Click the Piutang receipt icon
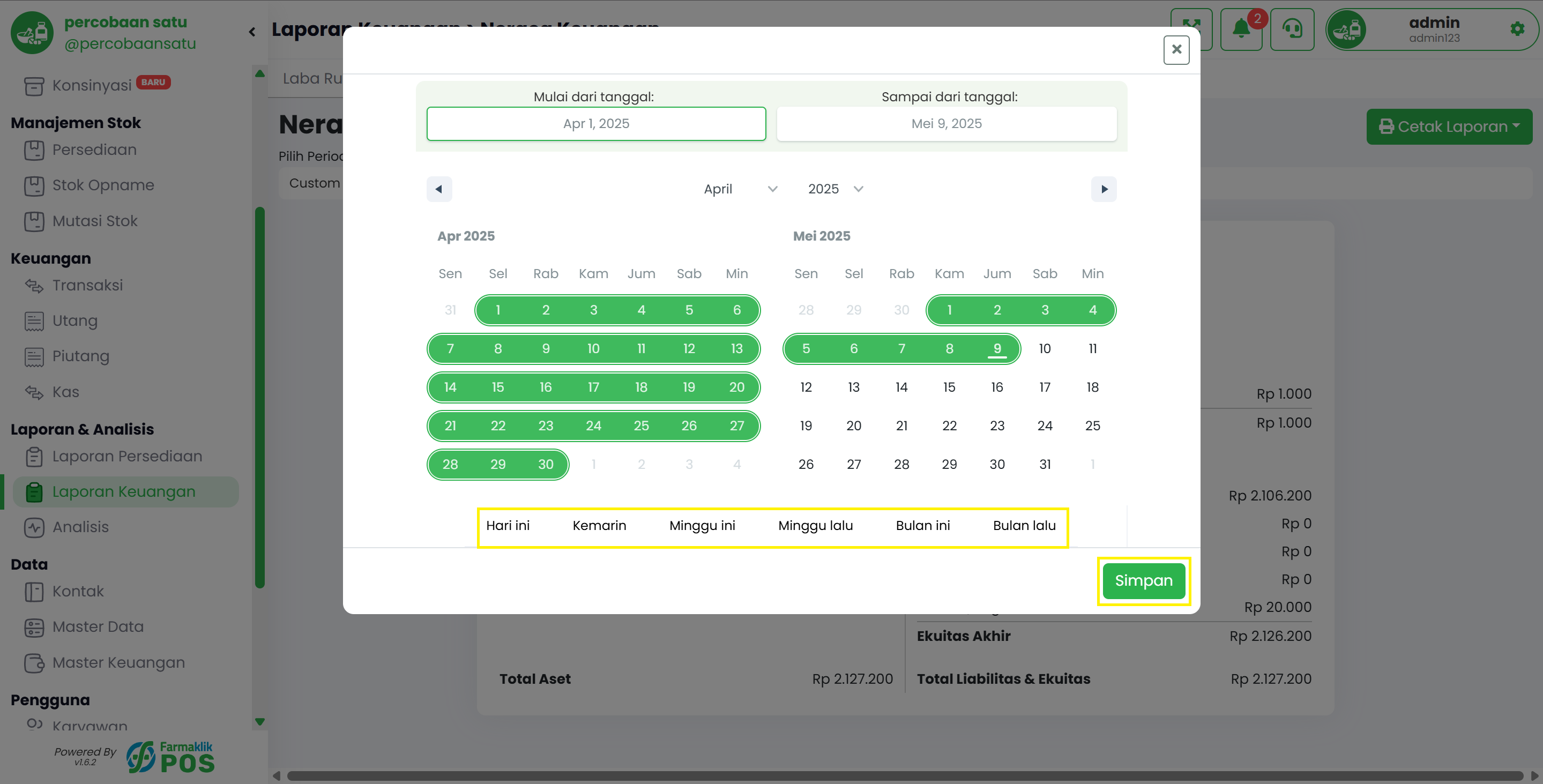 tap(34, 356)
